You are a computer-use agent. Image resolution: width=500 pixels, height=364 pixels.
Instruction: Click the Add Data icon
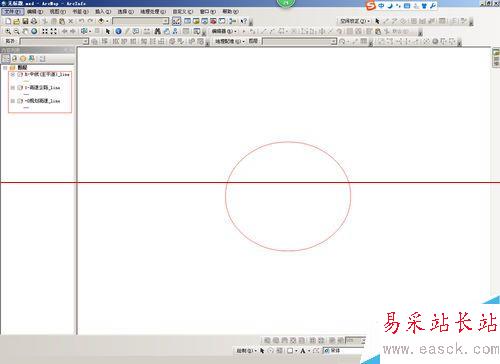pos(101,21)
